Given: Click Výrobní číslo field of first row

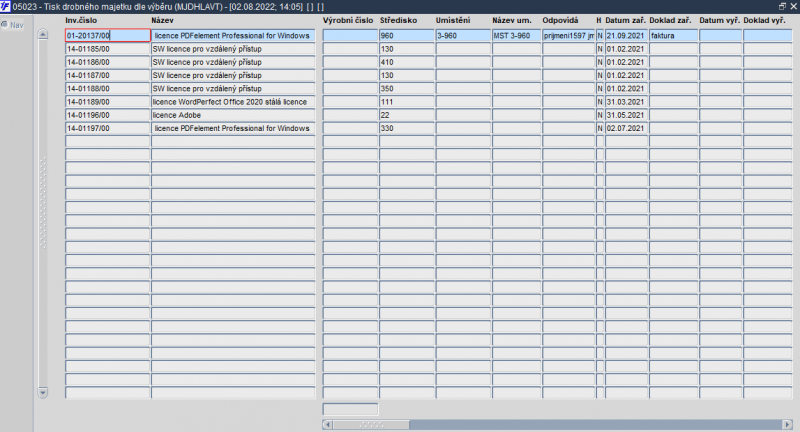Looking at the screenshot, I should (350, 35).
